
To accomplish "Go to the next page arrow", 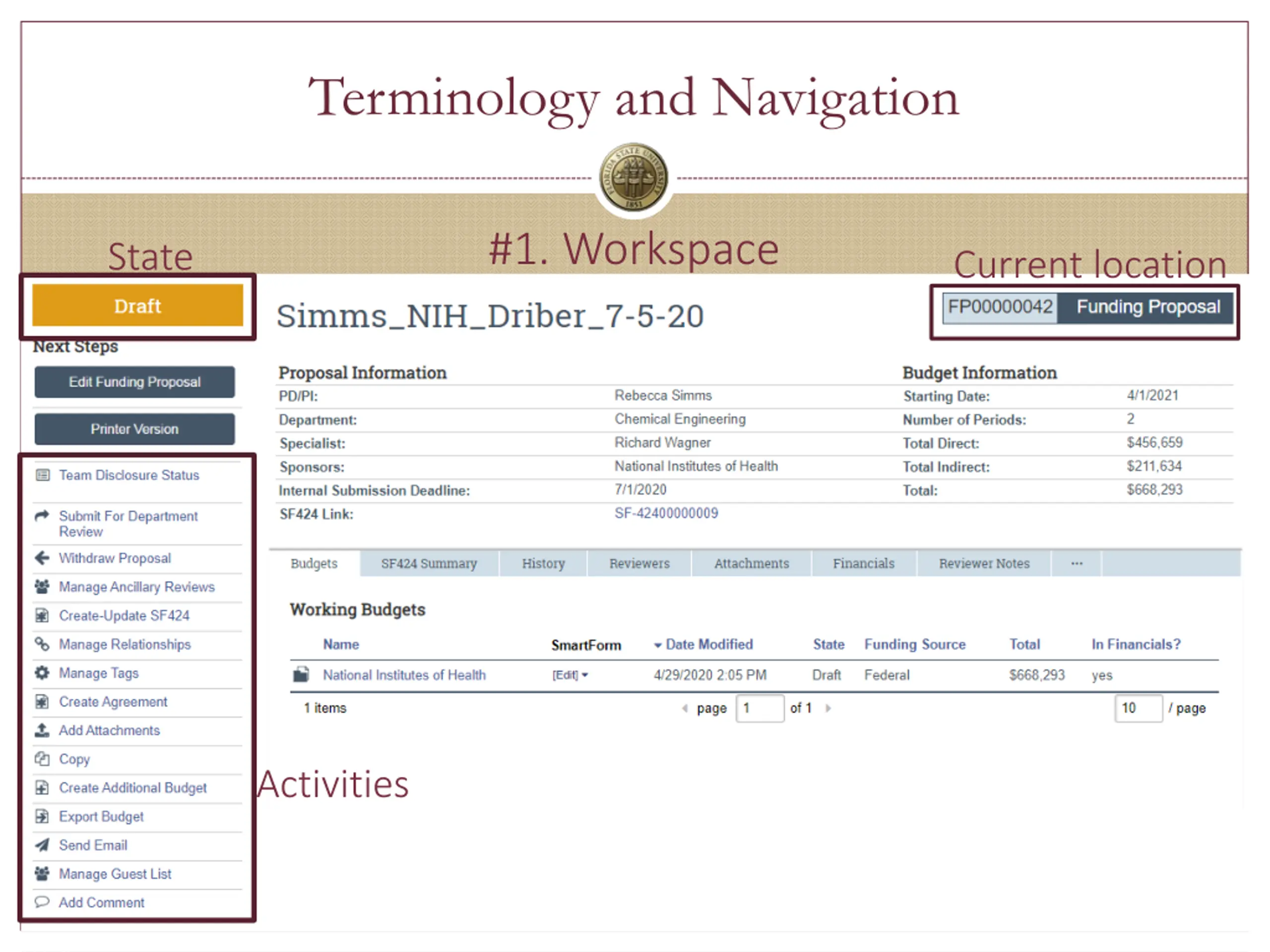I will point(828,708).
